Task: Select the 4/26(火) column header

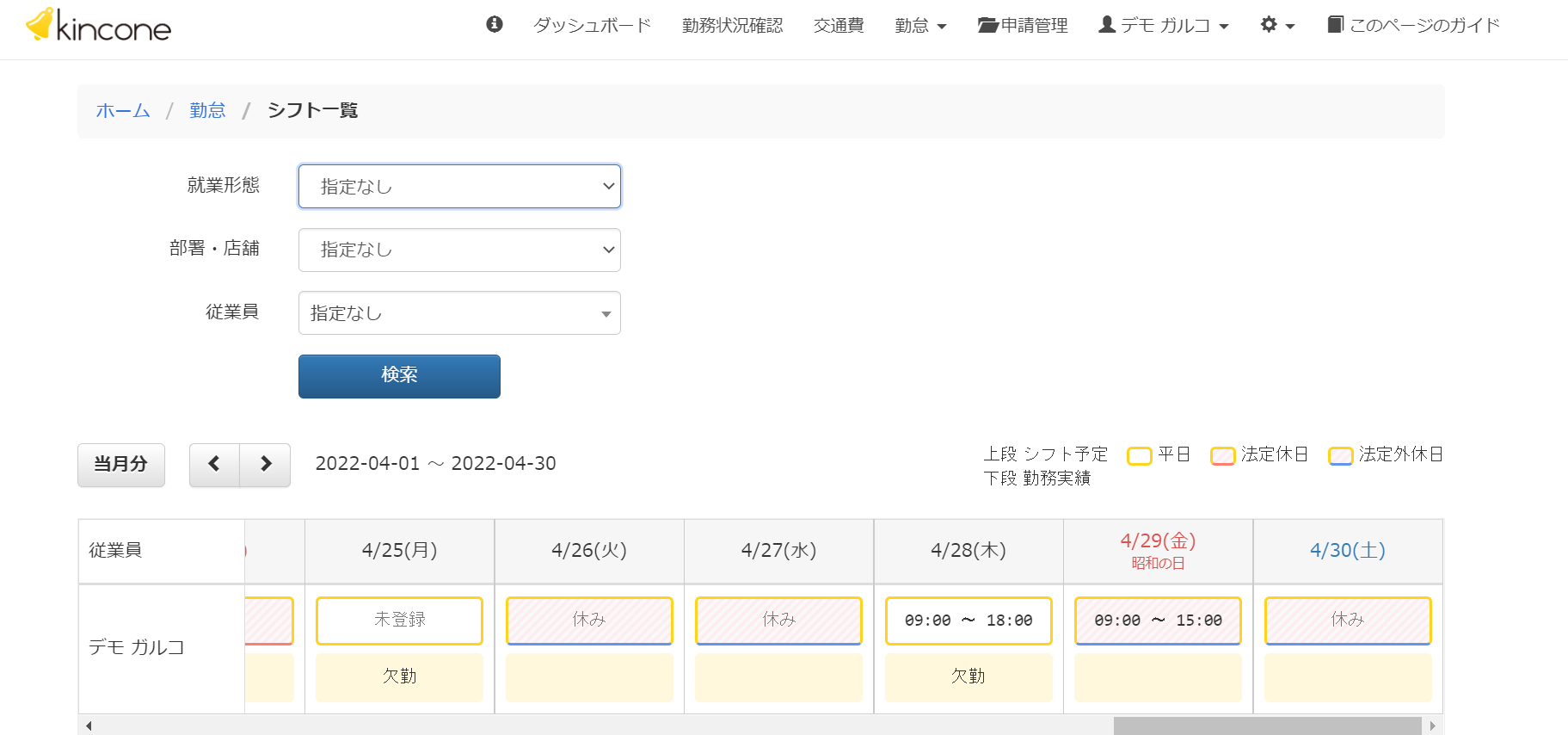Action: [589, 551]
